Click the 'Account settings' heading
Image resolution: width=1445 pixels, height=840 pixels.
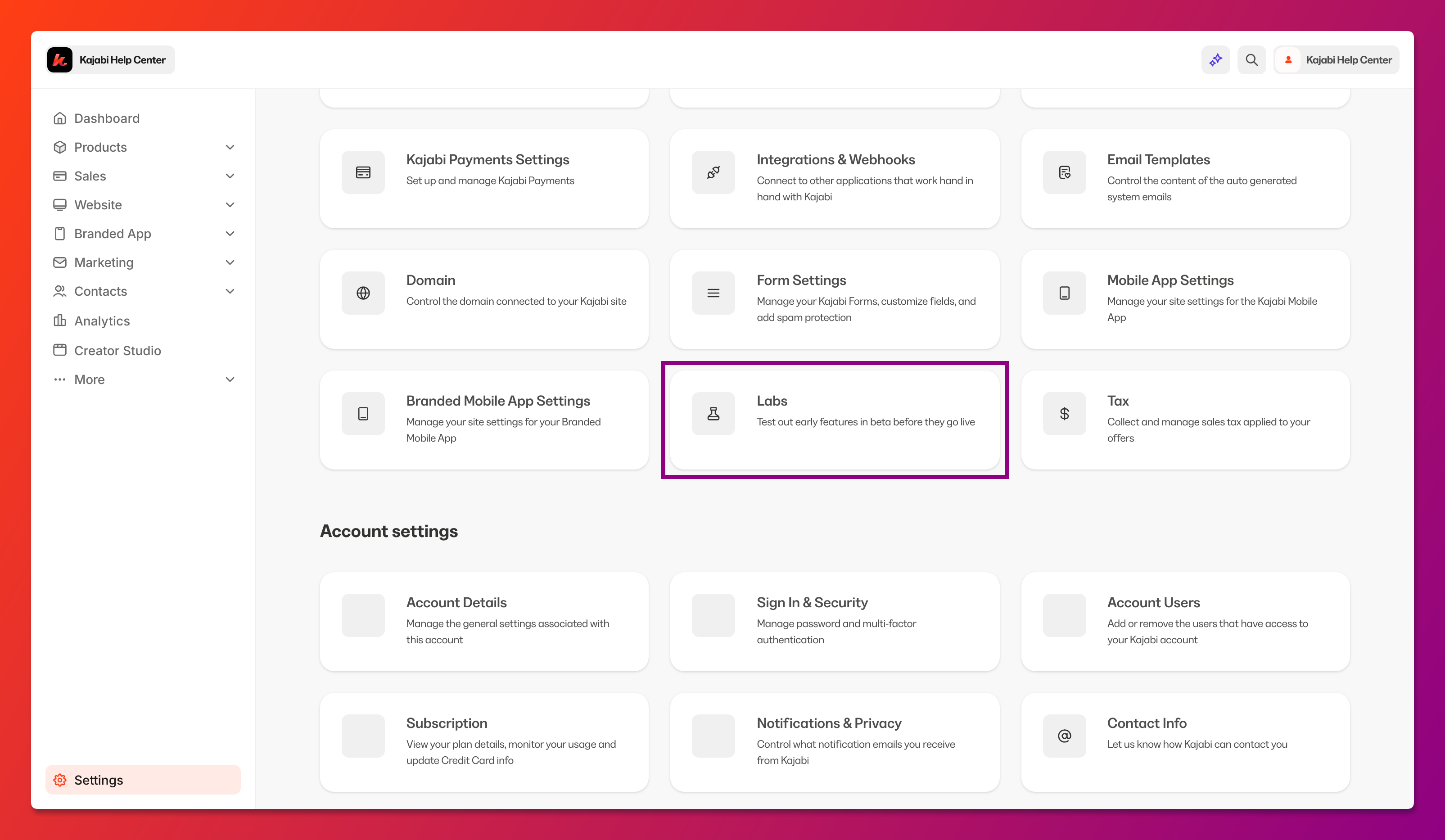click(x=389, y=531)
